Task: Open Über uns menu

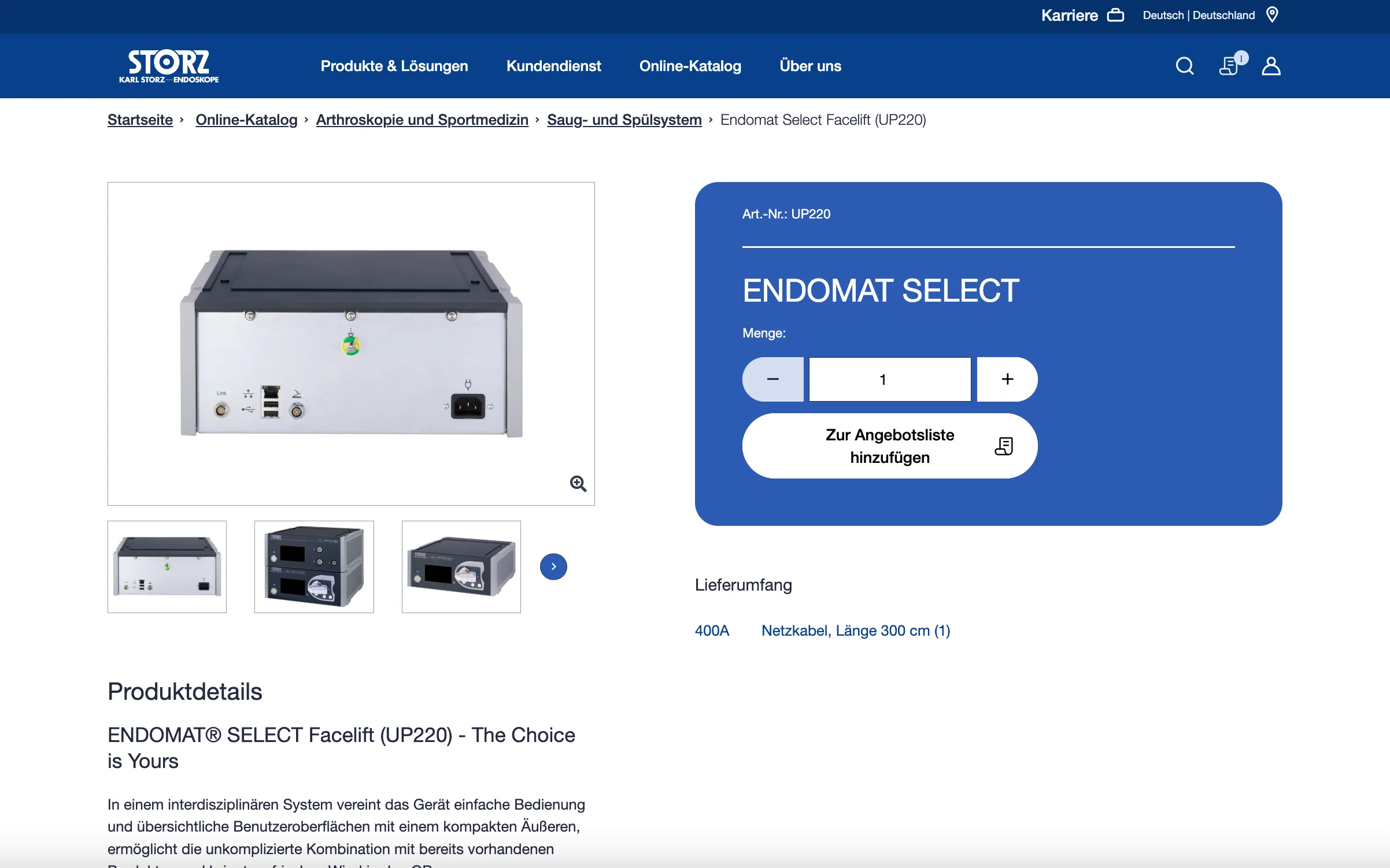Action: point(811,66)
